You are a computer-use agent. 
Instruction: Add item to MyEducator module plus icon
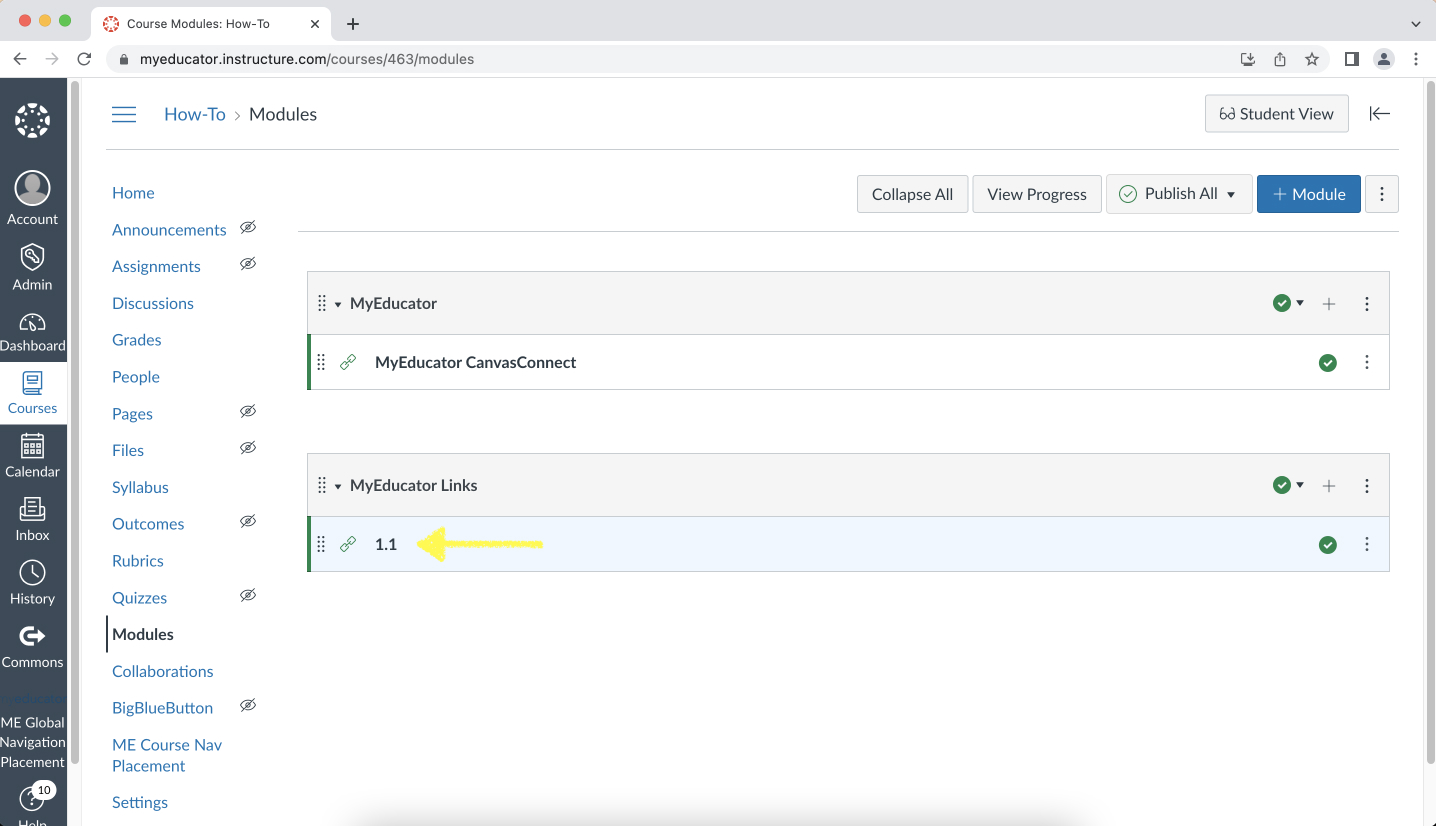pos(1329,304)
